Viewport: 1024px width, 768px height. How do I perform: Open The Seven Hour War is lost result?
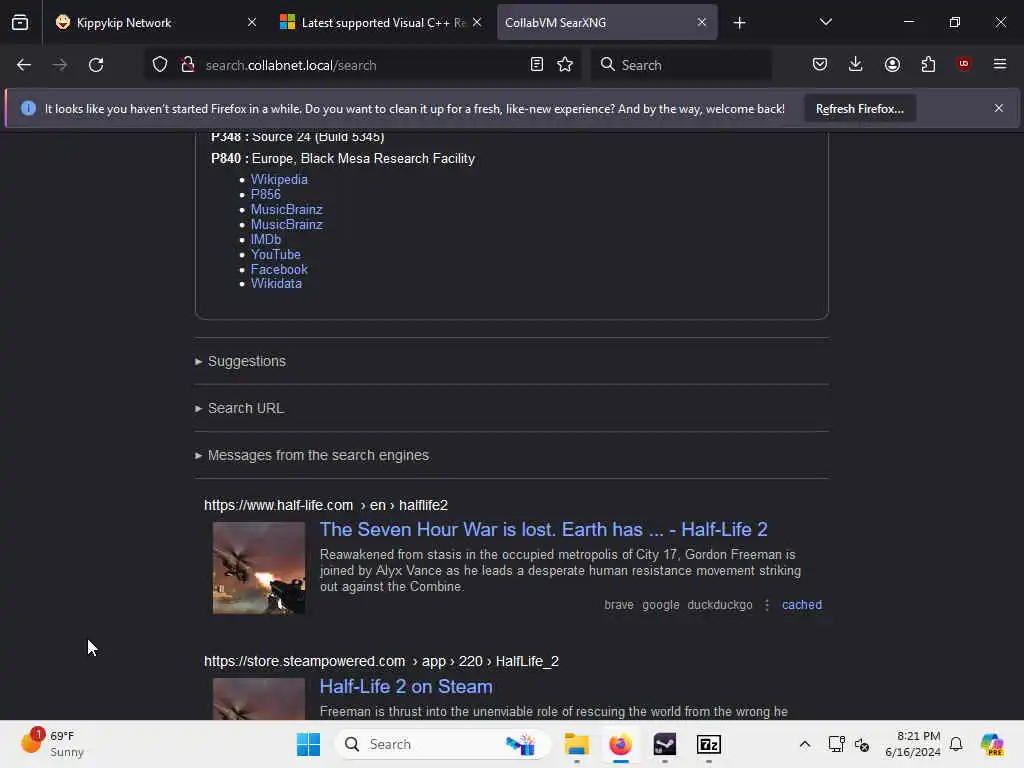(543, 530)
